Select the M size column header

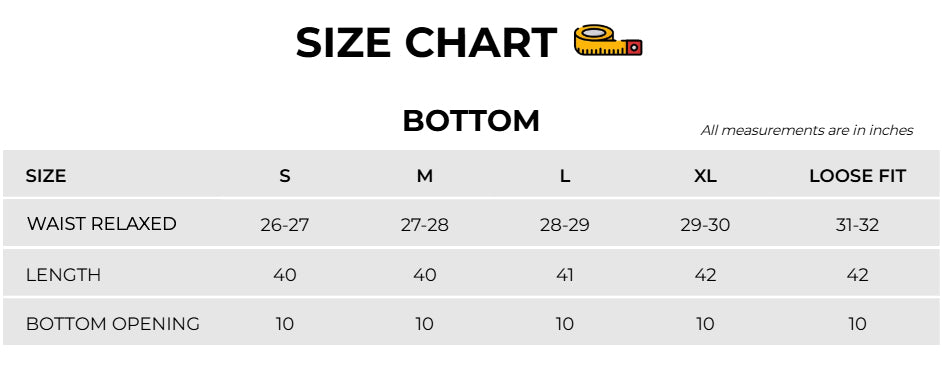click(x=425, y=176)
